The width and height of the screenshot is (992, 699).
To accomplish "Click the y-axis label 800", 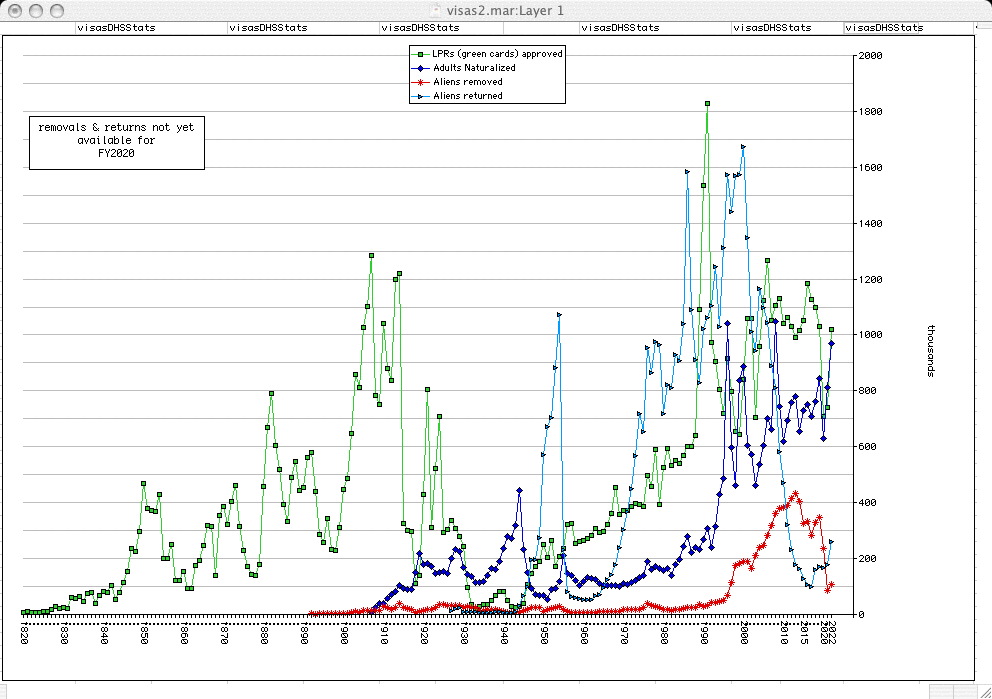I will click(867, 391).
